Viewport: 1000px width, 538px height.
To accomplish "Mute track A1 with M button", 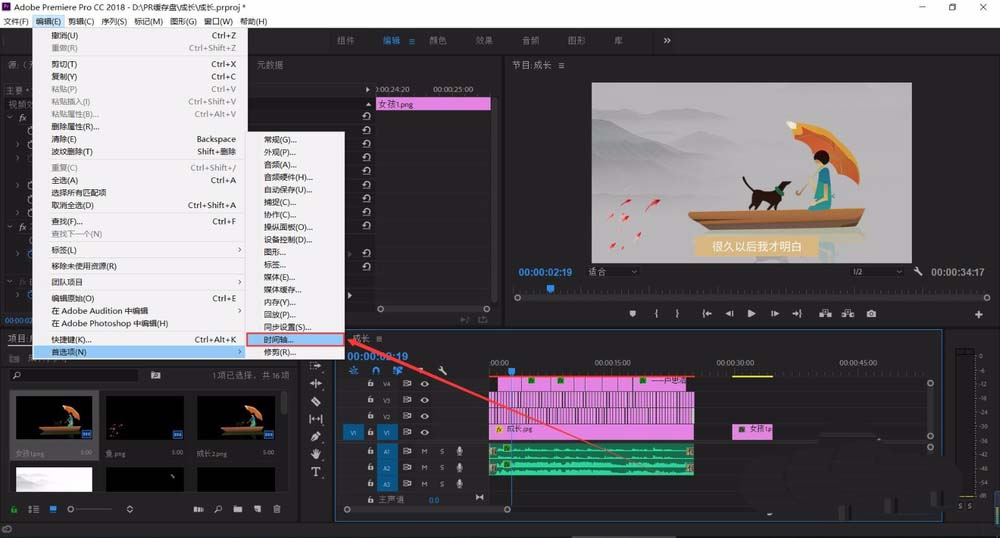I will click(424, 451).
